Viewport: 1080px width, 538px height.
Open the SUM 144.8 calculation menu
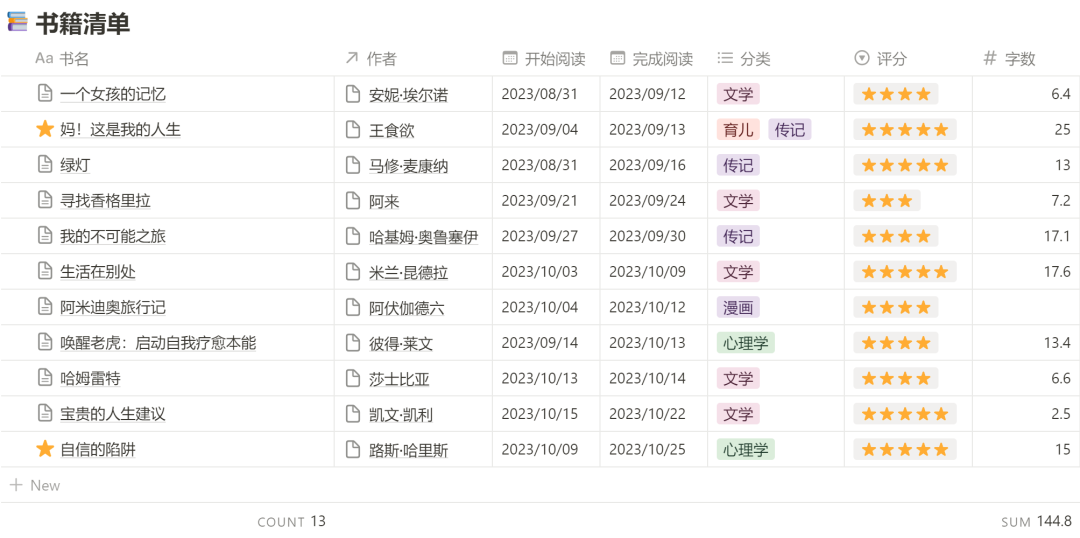pos(1037,521)
